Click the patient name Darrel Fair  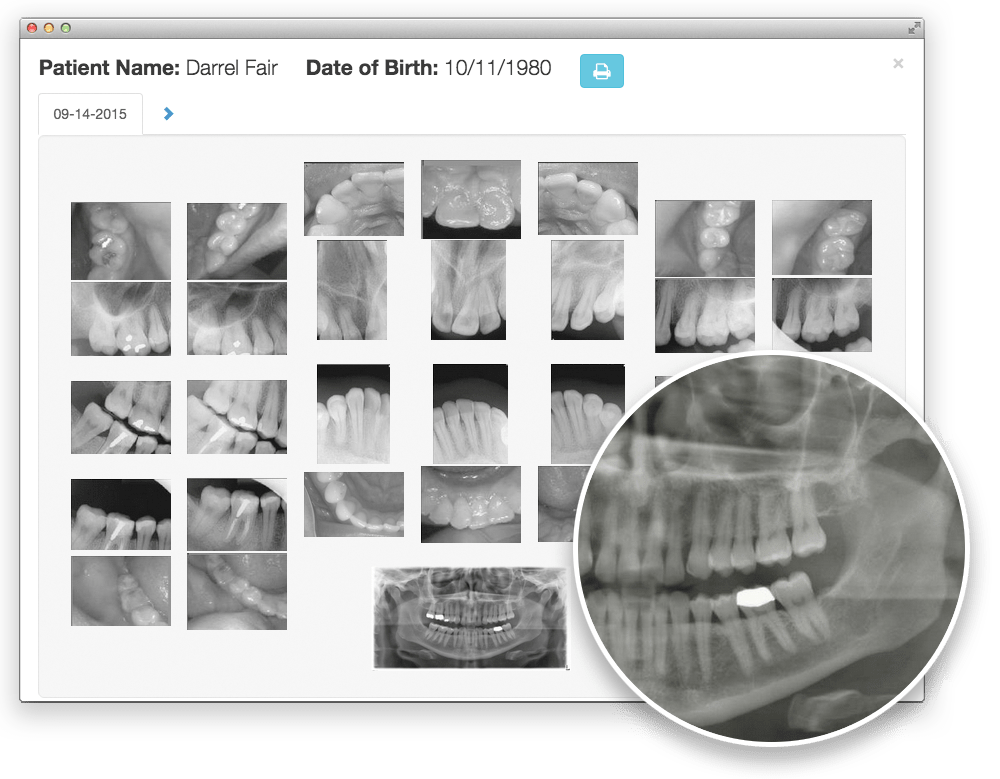232,68
